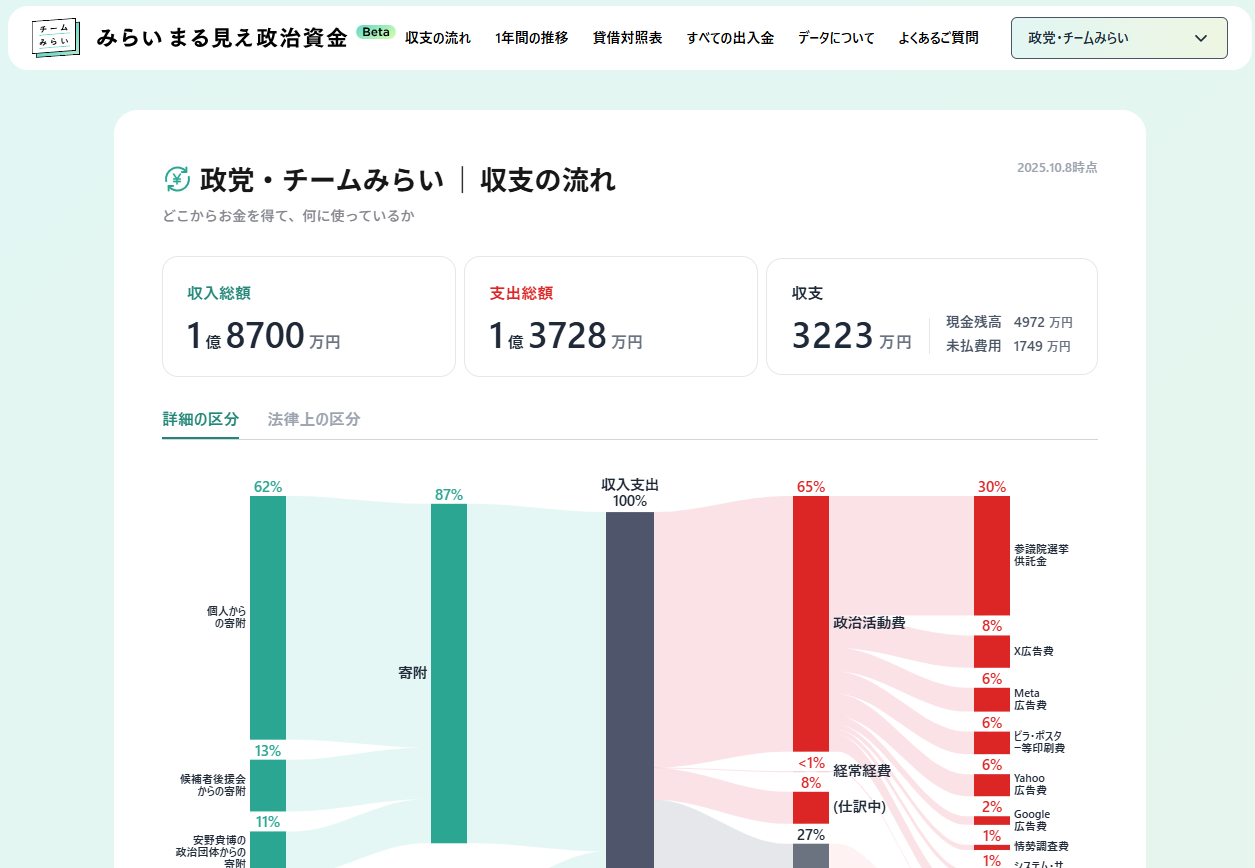Switch to the 法律上の区分 tab
The image size is (1255, 868).
315,420
